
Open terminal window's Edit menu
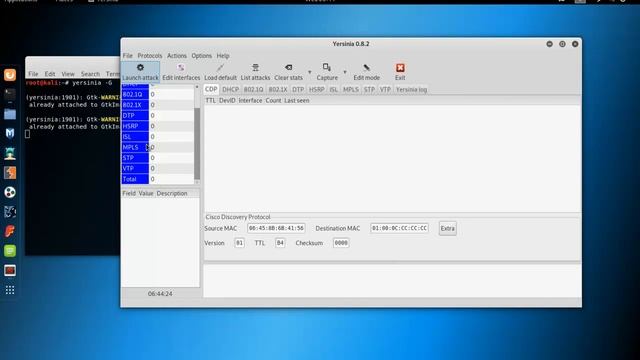(50, 74)
